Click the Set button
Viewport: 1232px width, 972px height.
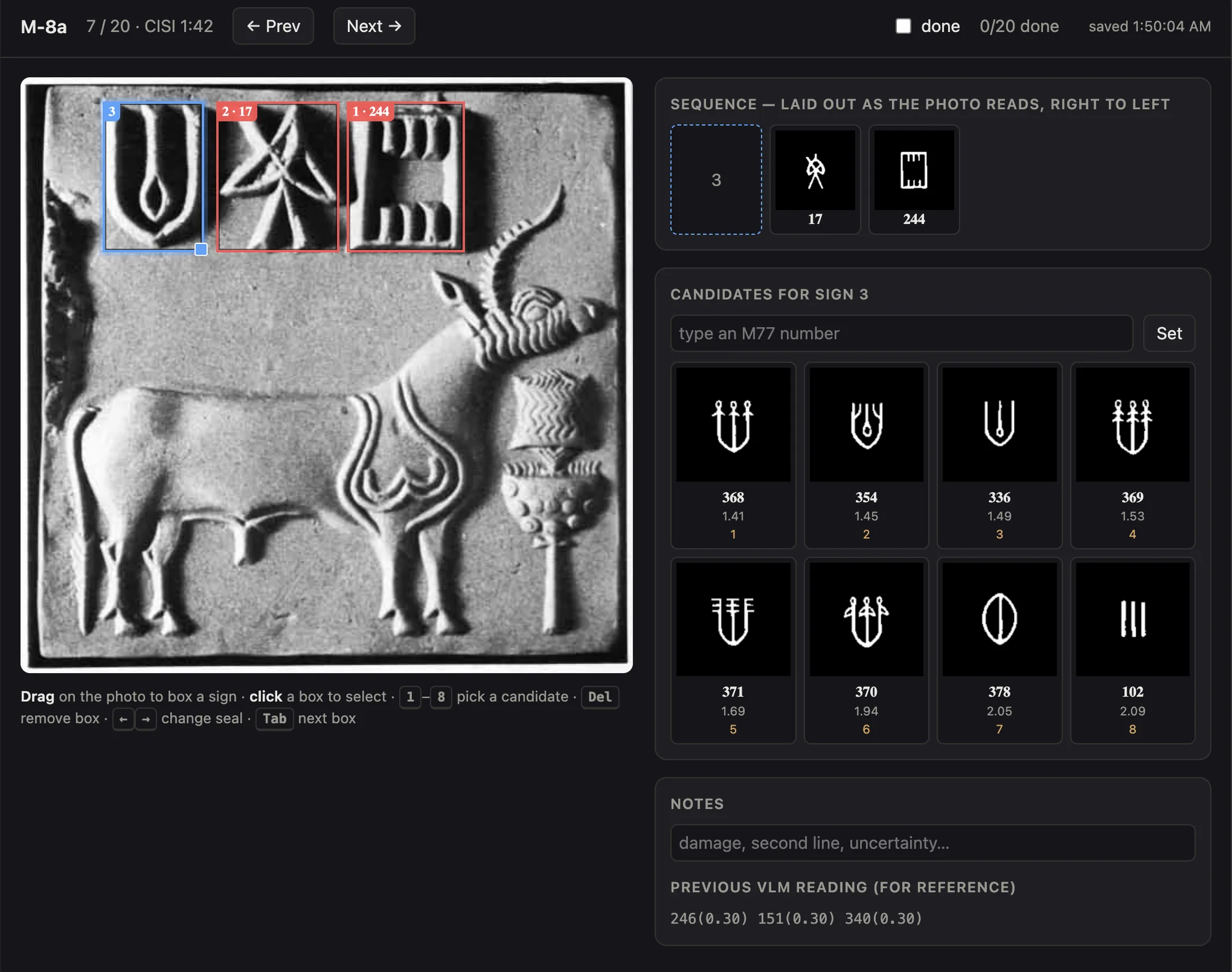pyautogui.click(x=1169, y=333)
